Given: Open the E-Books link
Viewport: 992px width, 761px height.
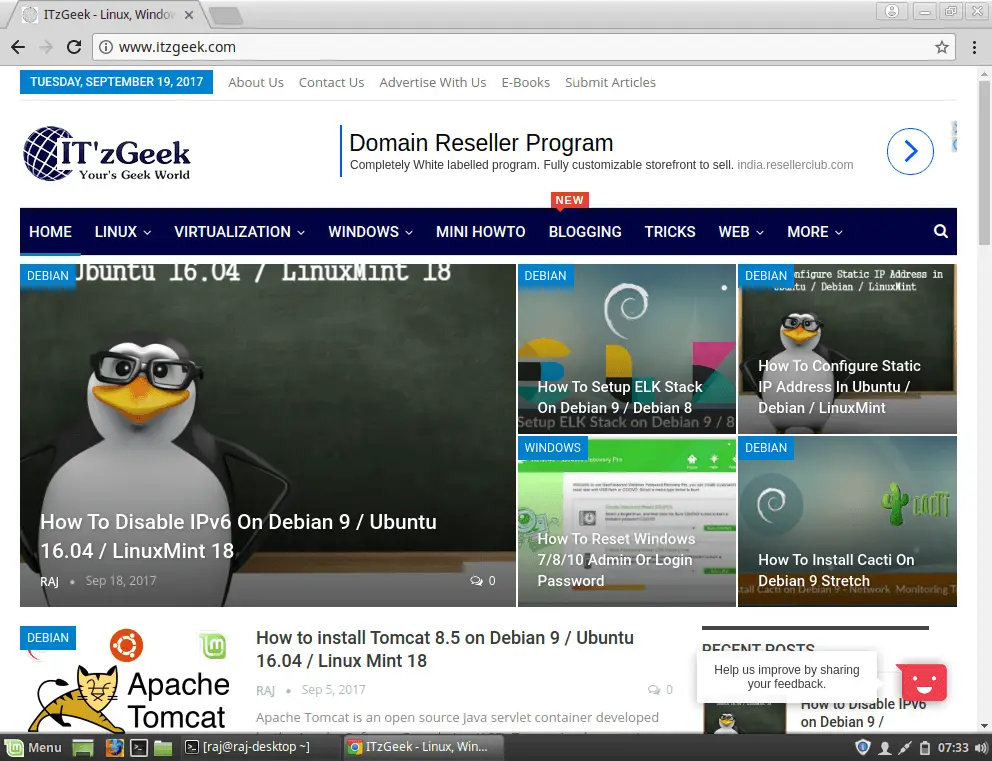Looking at the screenshot, I should 526,82.
